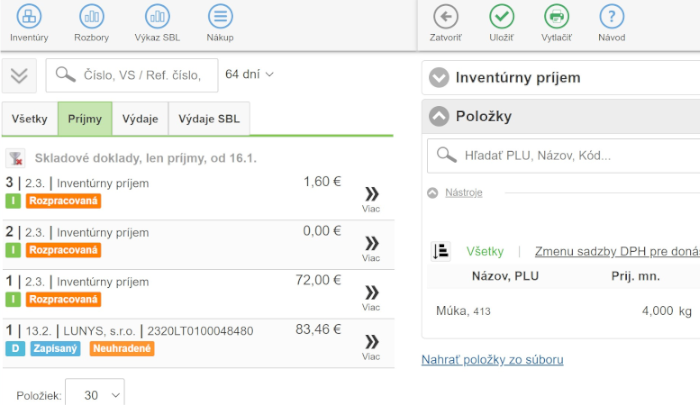
Task: Collapse the Položky section
Action: [438, 117]
